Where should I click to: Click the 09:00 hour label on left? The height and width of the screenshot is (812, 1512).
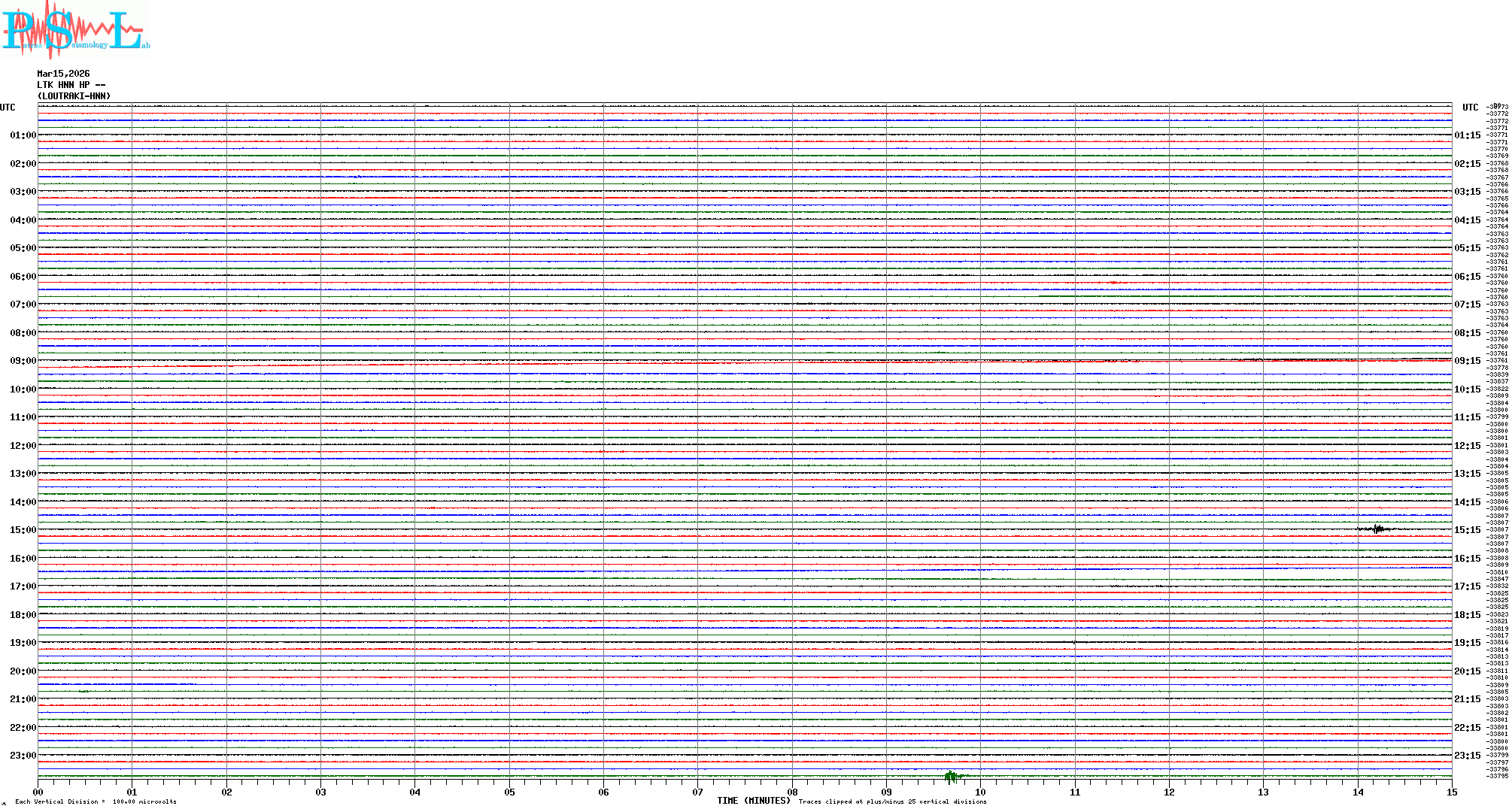[23, 361]
